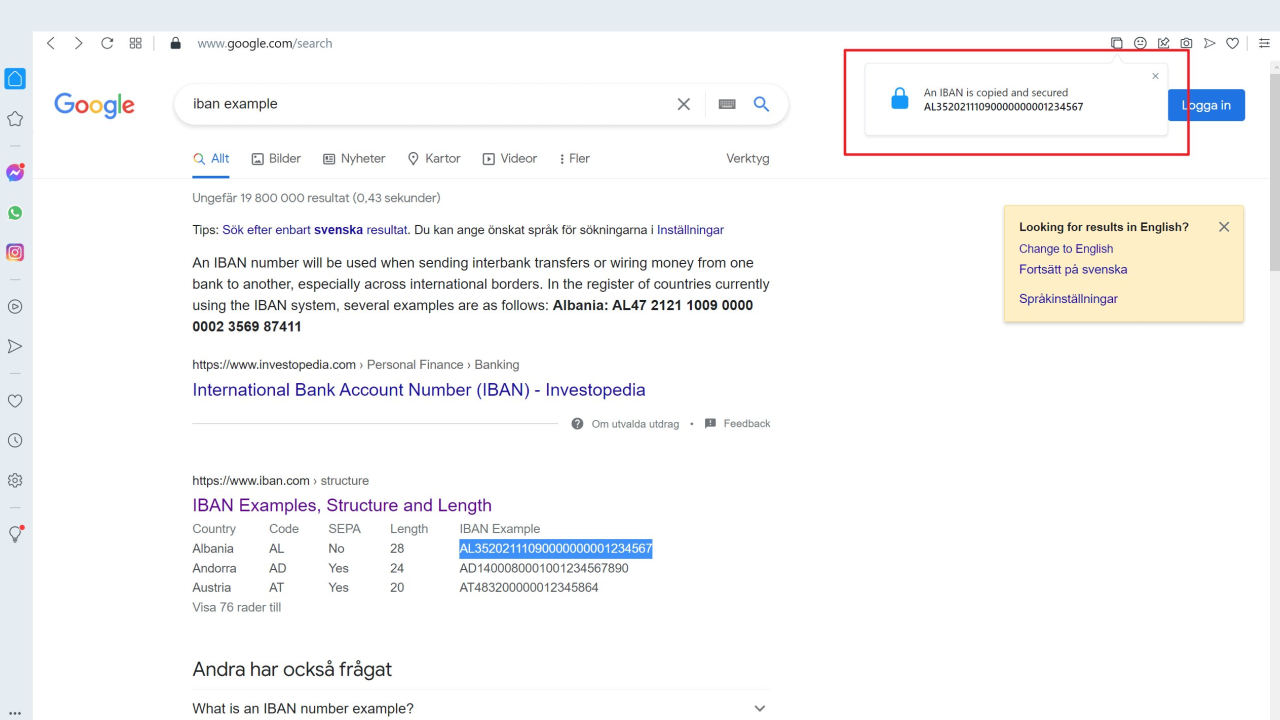Click Change to English link
1280x720 pixels.
point(1066,249)
